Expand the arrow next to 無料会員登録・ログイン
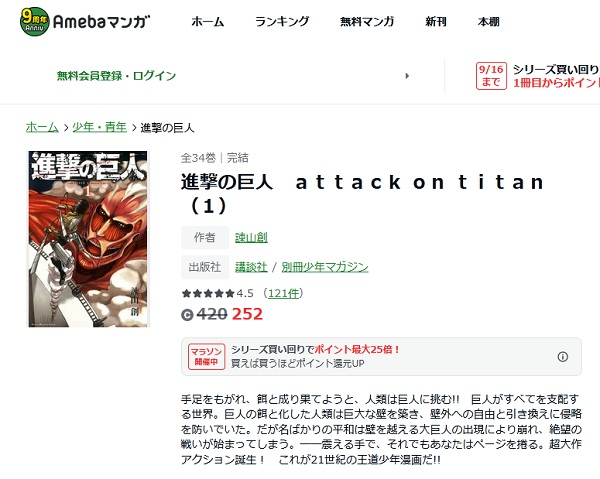600x479 pixels. coord(407,76)
